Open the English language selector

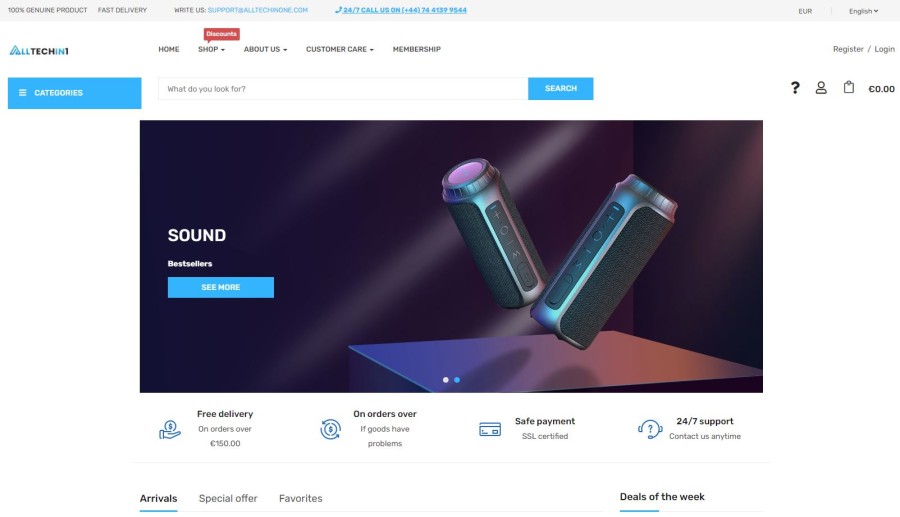tap(863, 11)
